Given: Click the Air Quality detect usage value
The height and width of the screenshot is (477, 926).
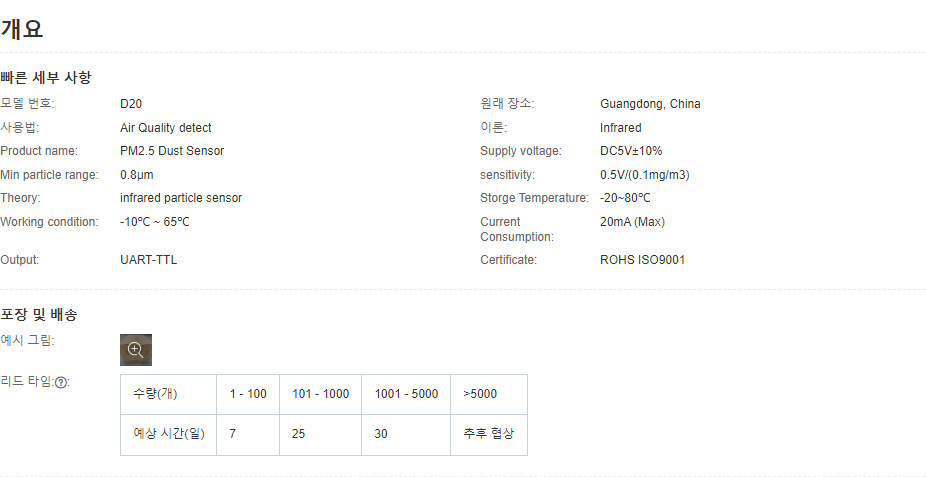Looking at the screenshot, I should (166, 128).
